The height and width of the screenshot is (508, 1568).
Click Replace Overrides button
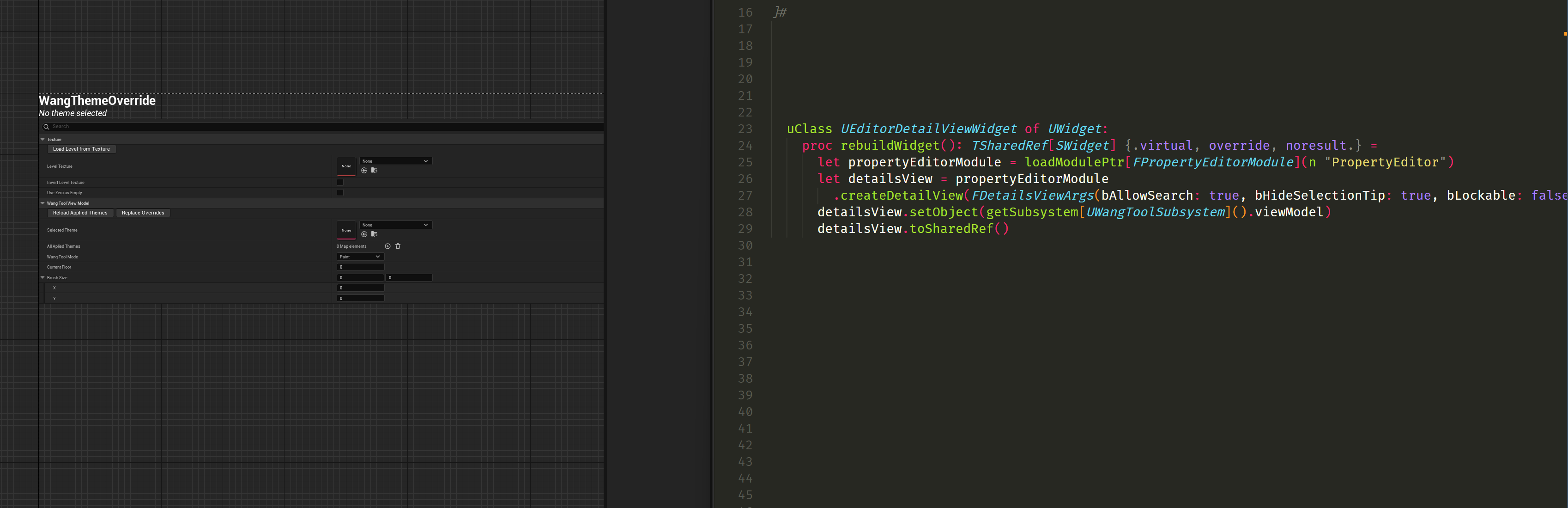coord(143,213)
